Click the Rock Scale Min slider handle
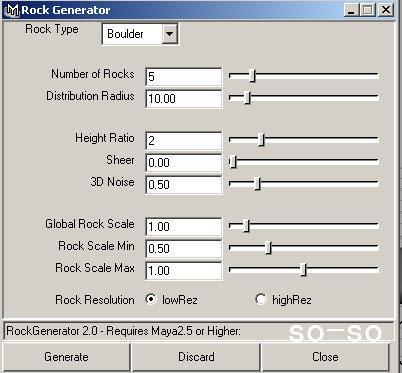The height and width of the screenshot is (373, 402). [x=269, y=247]
